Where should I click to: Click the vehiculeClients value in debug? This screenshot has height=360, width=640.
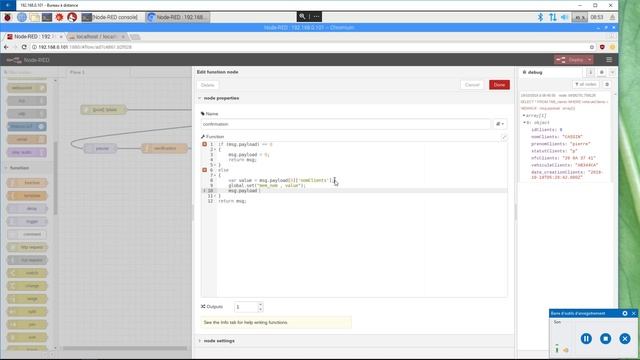click(x=587, y=165)
